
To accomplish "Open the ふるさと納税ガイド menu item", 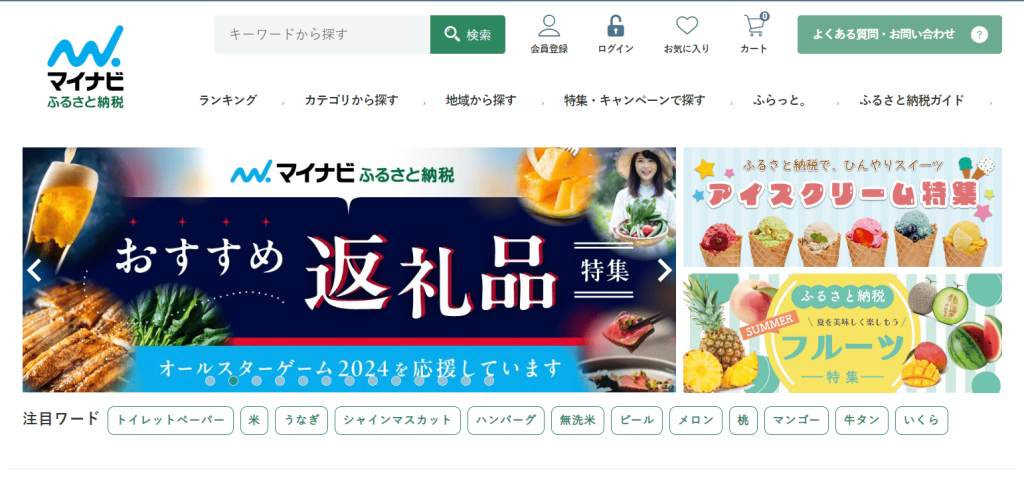I will coord(912,100).
